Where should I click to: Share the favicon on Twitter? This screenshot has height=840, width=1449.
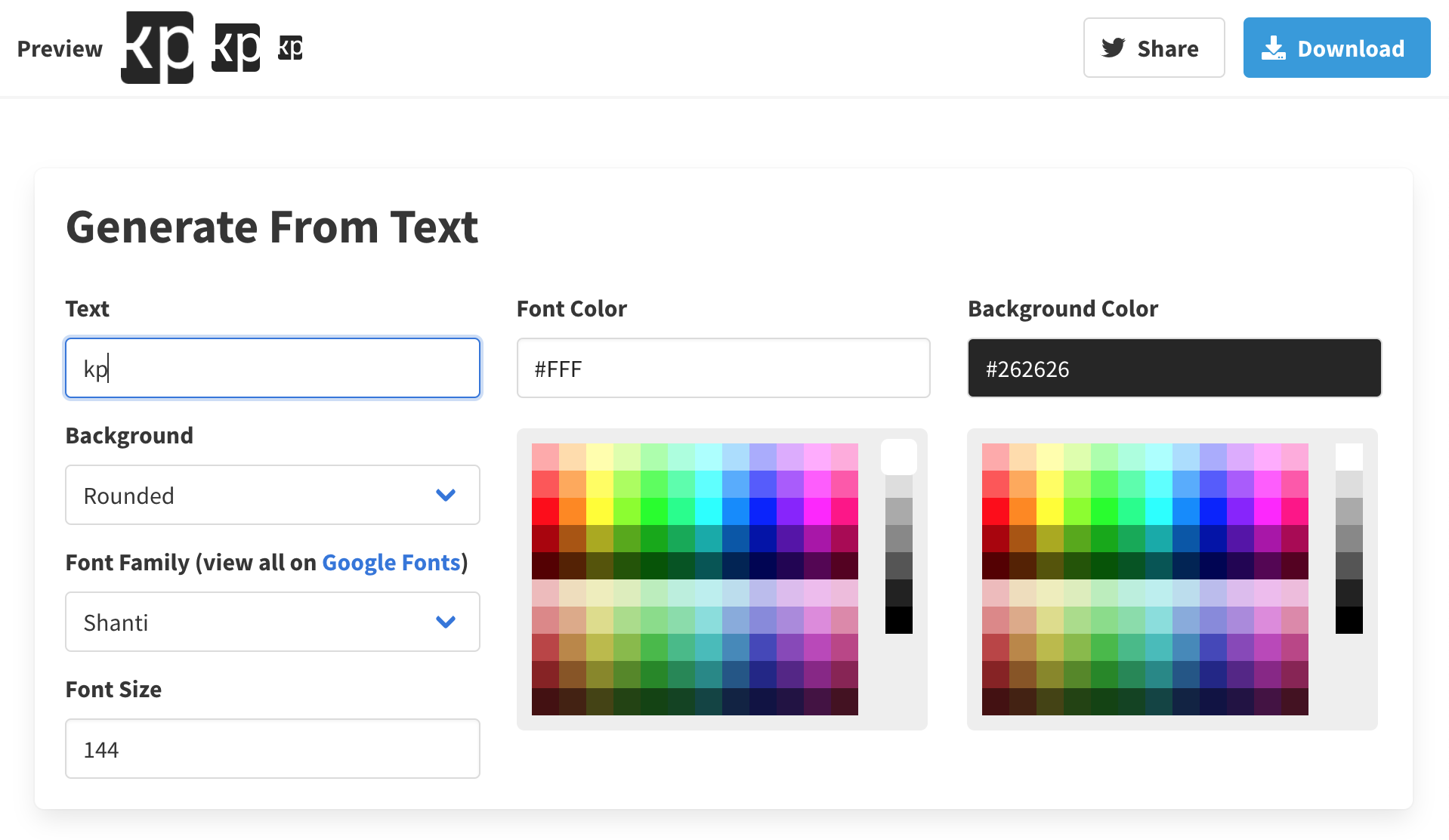[1154, 48]
